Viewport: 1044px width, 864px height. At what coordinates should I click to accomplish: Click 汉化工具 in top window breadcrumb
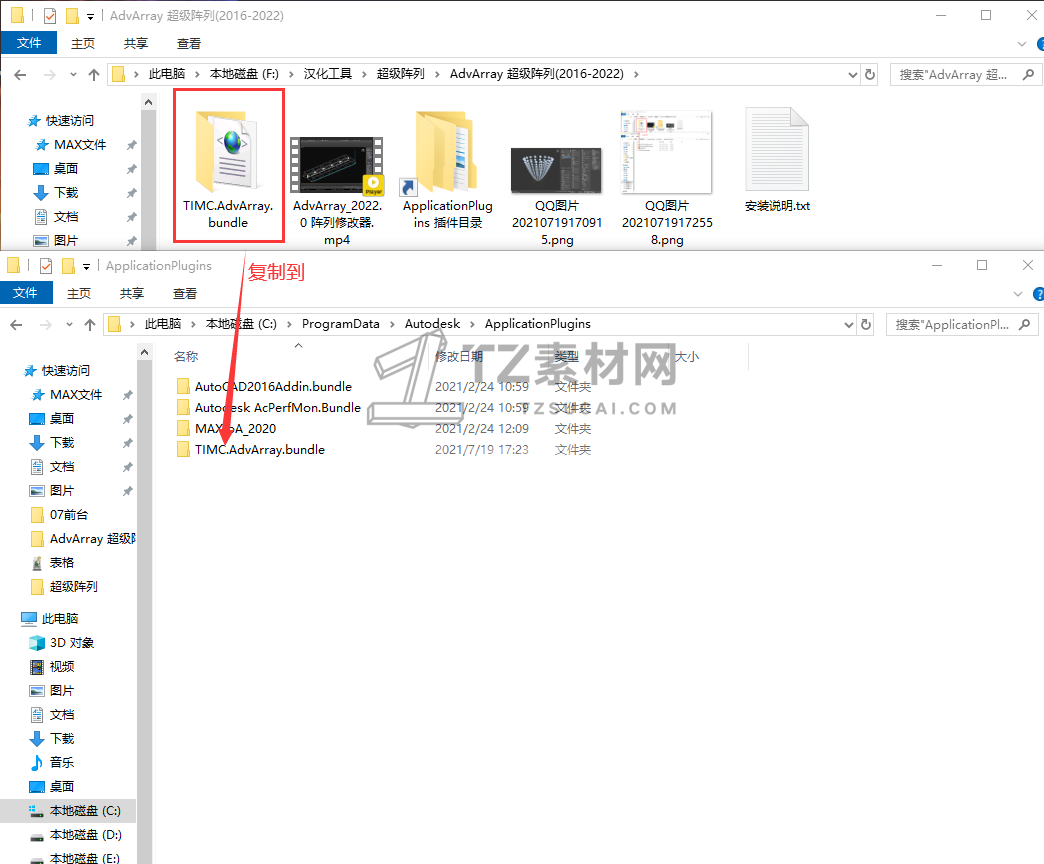pyautogui.click(x=328, y=74)
